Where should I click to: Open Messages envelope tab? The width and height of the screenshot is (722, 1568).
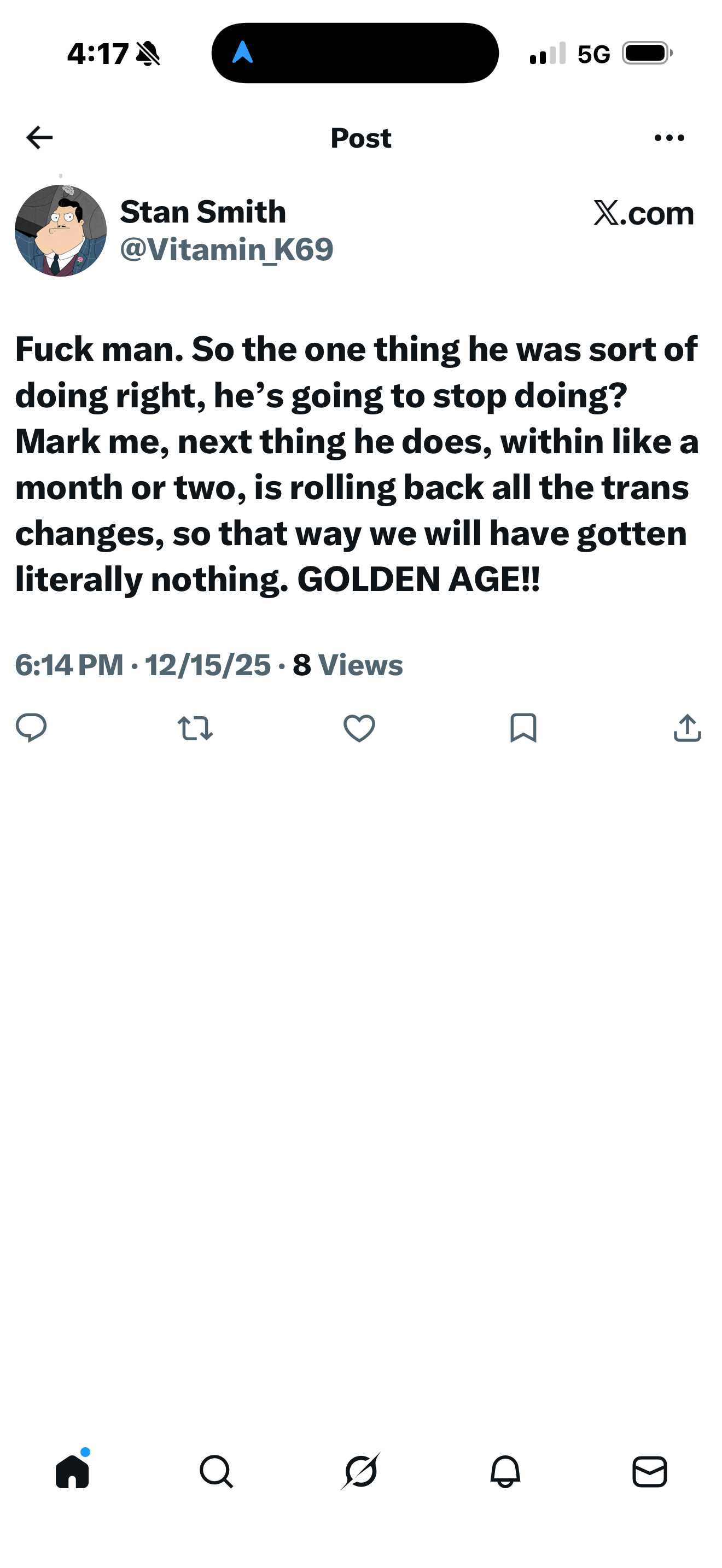pos(650,1472)
